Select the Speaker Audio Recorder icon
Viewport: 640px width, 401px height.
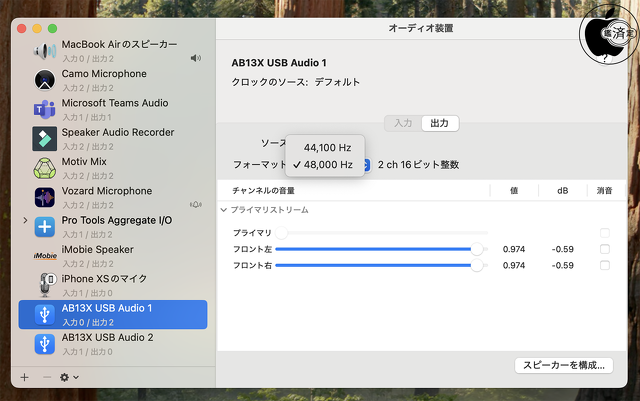(45, 138)
